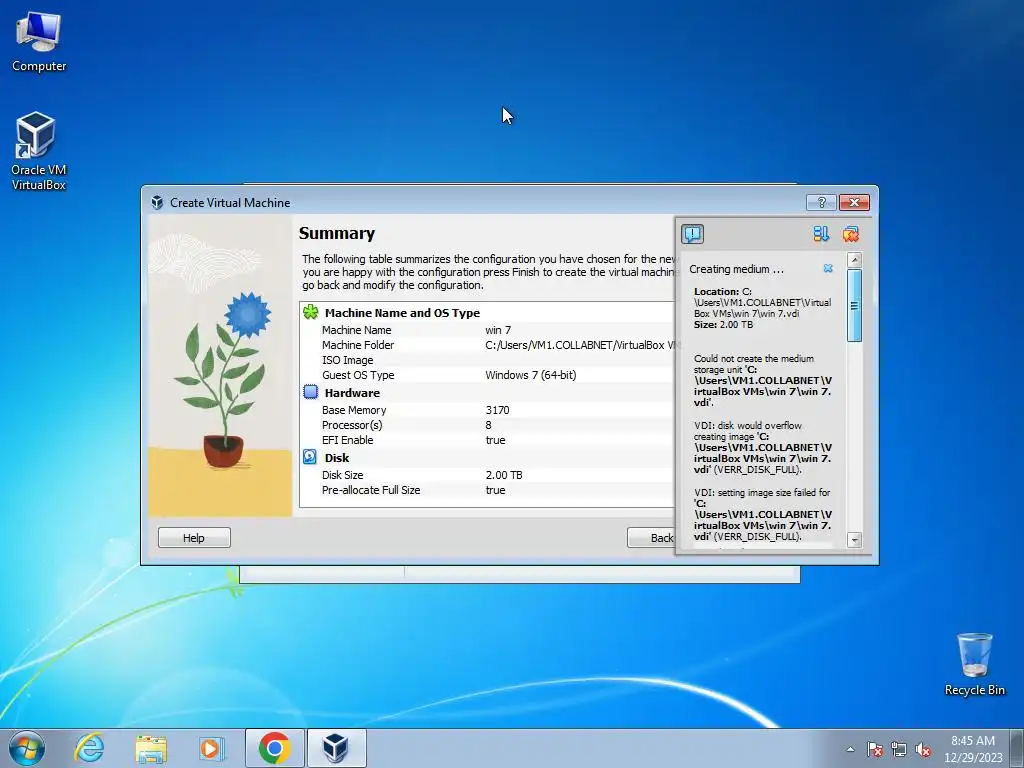The height and width of the screenshot is (768, 1024).
Task: Show hidden system tray icons
Action: click(x=850, y=749)
